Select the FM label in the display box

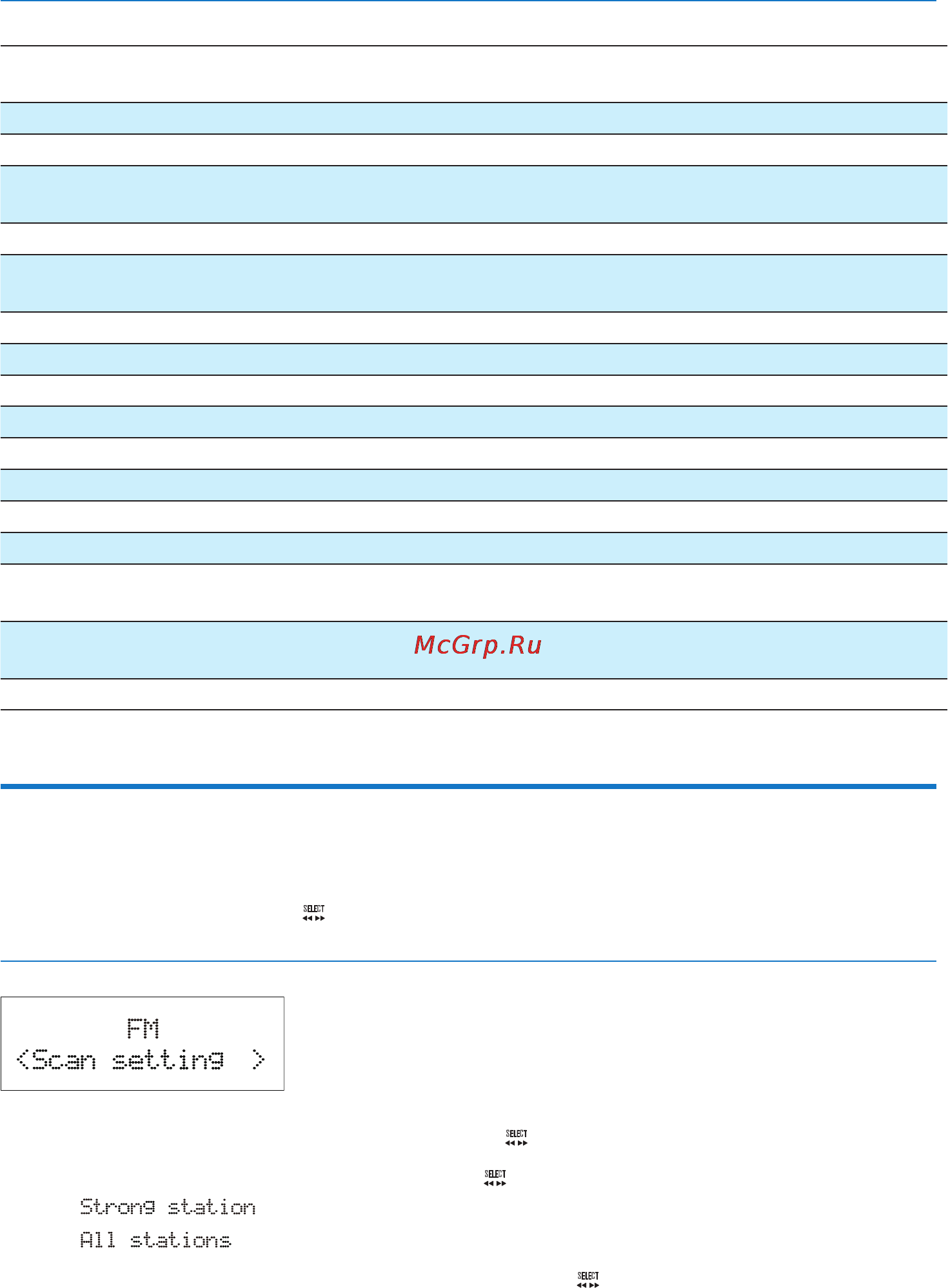coord(143,1028)
